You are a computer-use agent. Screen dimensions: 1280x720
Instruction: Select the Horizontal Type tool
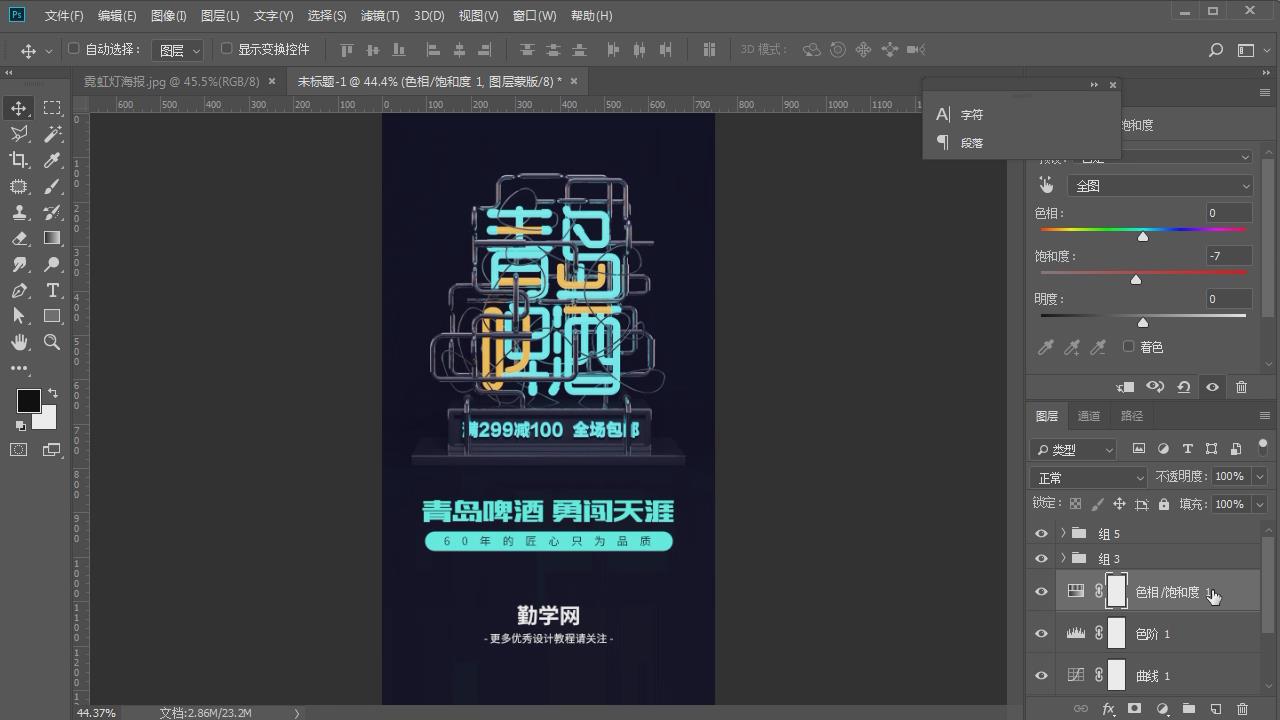[x=52, y=290]
